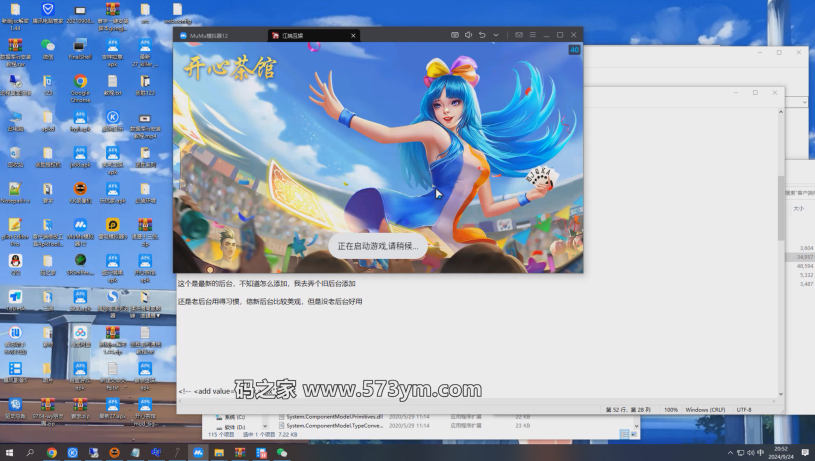Select the MuMu模拟器12 desktop shortcut

tap(80, 231)
